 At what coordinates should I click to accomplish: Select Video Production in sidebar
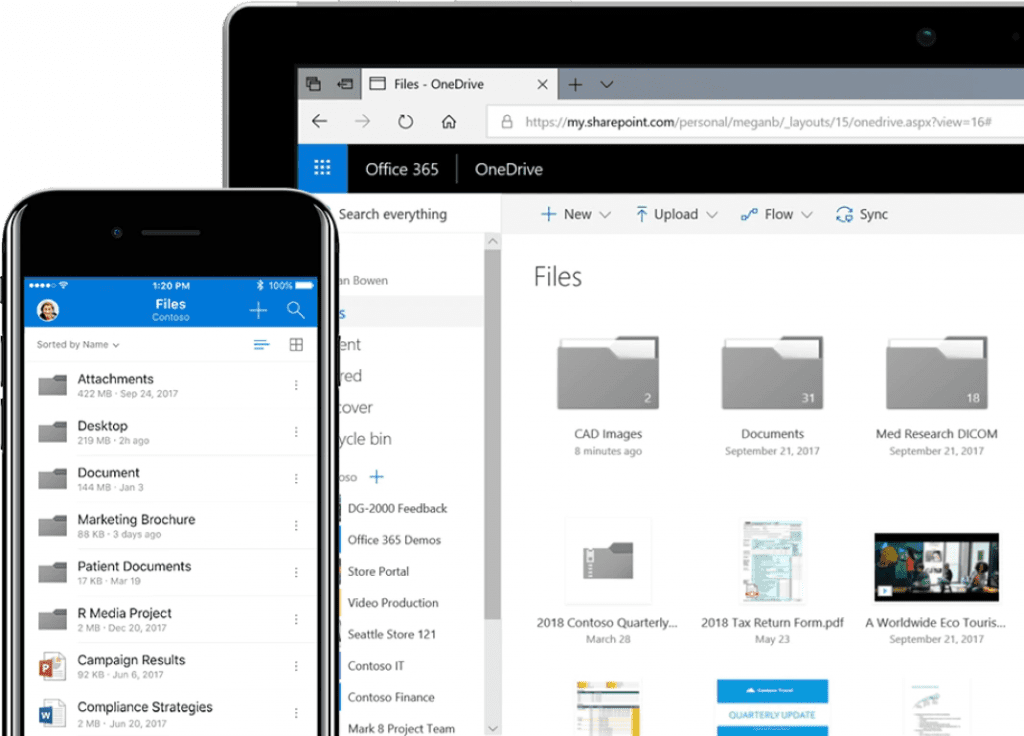(x=392, y=602)
